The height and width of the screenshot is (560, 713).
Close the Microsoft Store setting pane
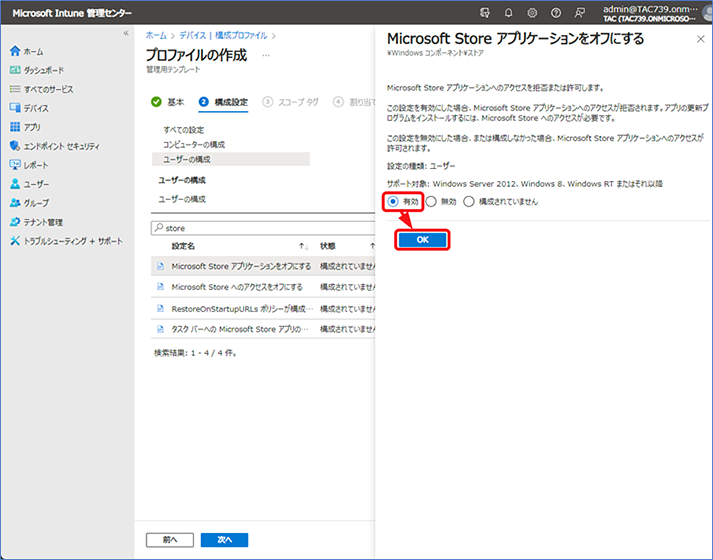700,39
